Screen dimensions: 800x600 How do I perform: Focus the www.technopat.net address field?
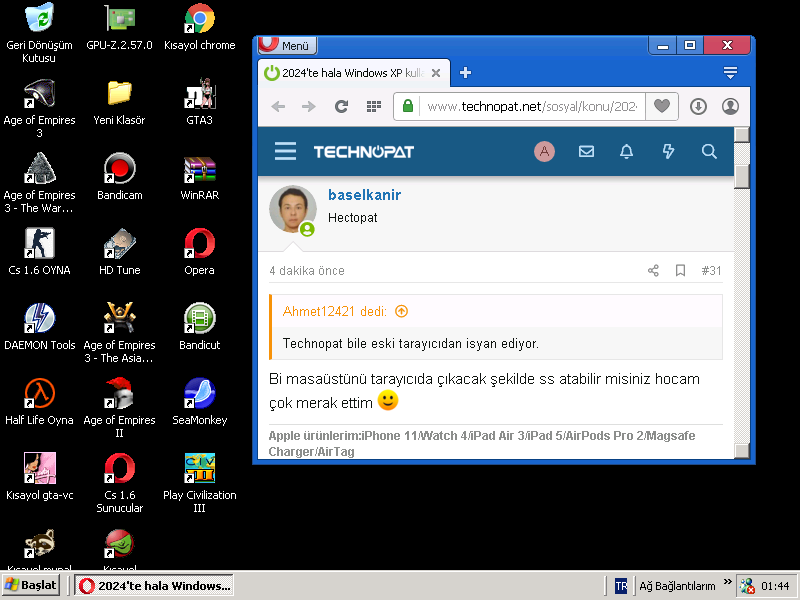coord(532,107)
